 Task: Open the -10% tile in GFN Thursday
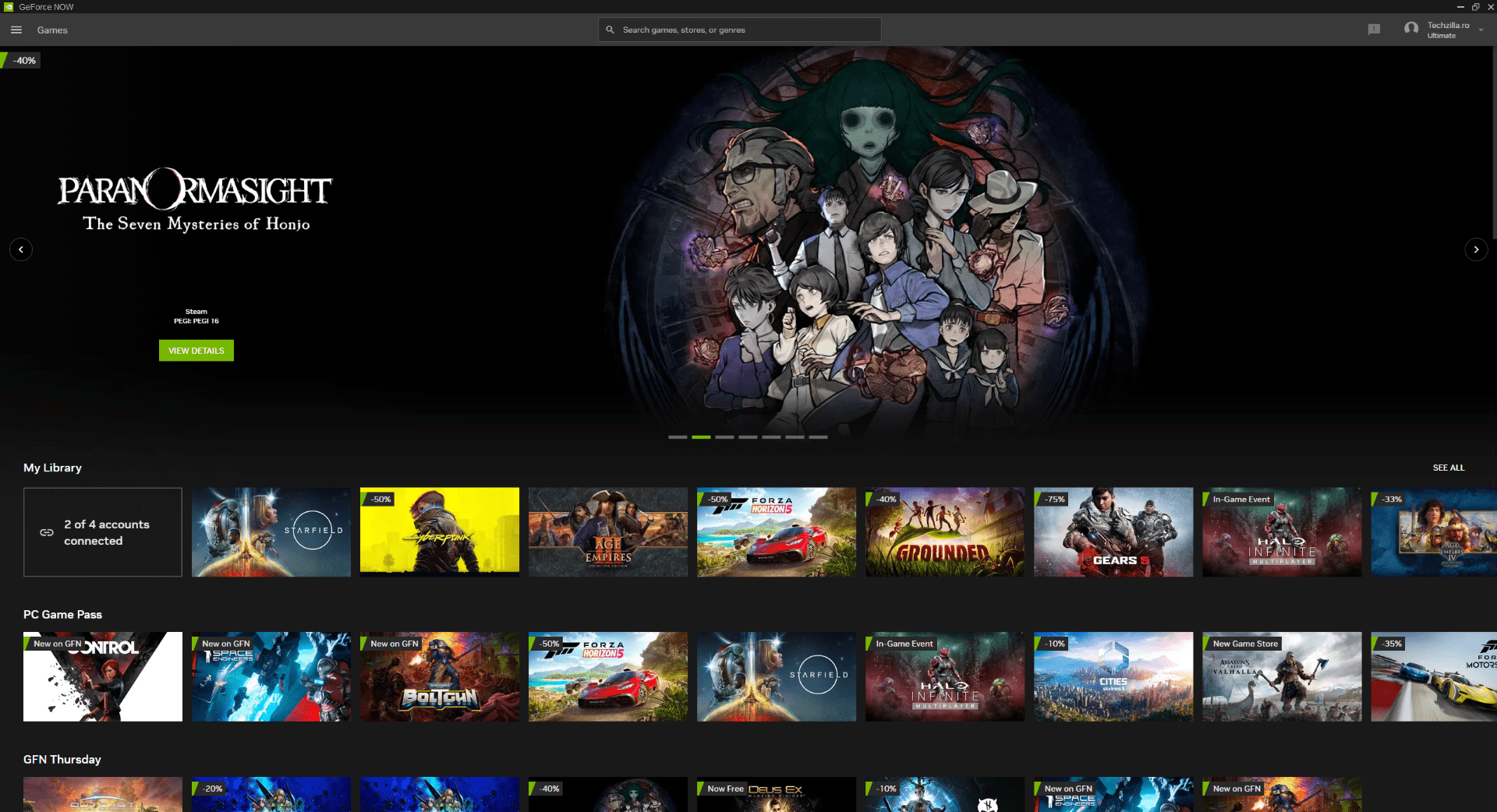coord(945,794)
